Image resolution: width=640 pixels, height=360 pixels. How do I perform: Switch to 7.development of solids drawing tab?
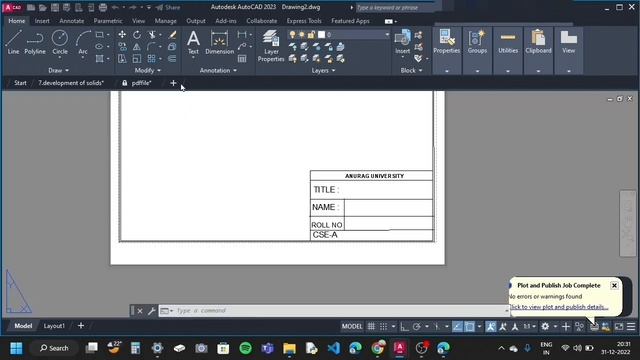pyautogui.click(x=71, y=83)
